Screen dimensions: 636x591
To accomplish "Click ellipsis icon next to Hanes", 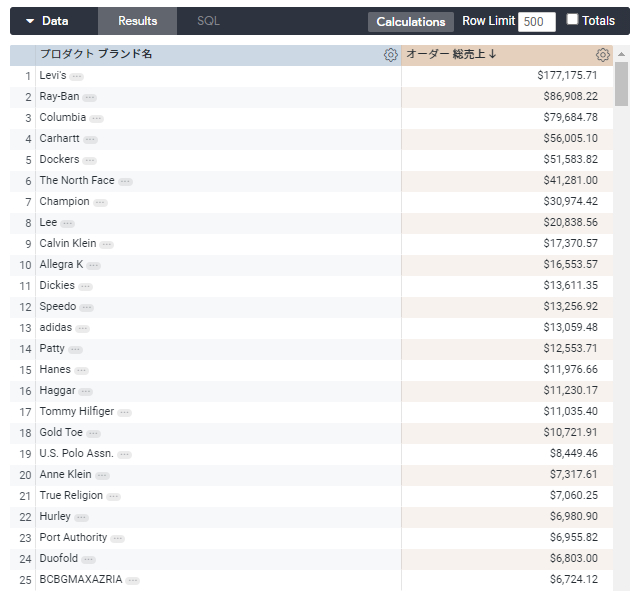I will [82, 370].
